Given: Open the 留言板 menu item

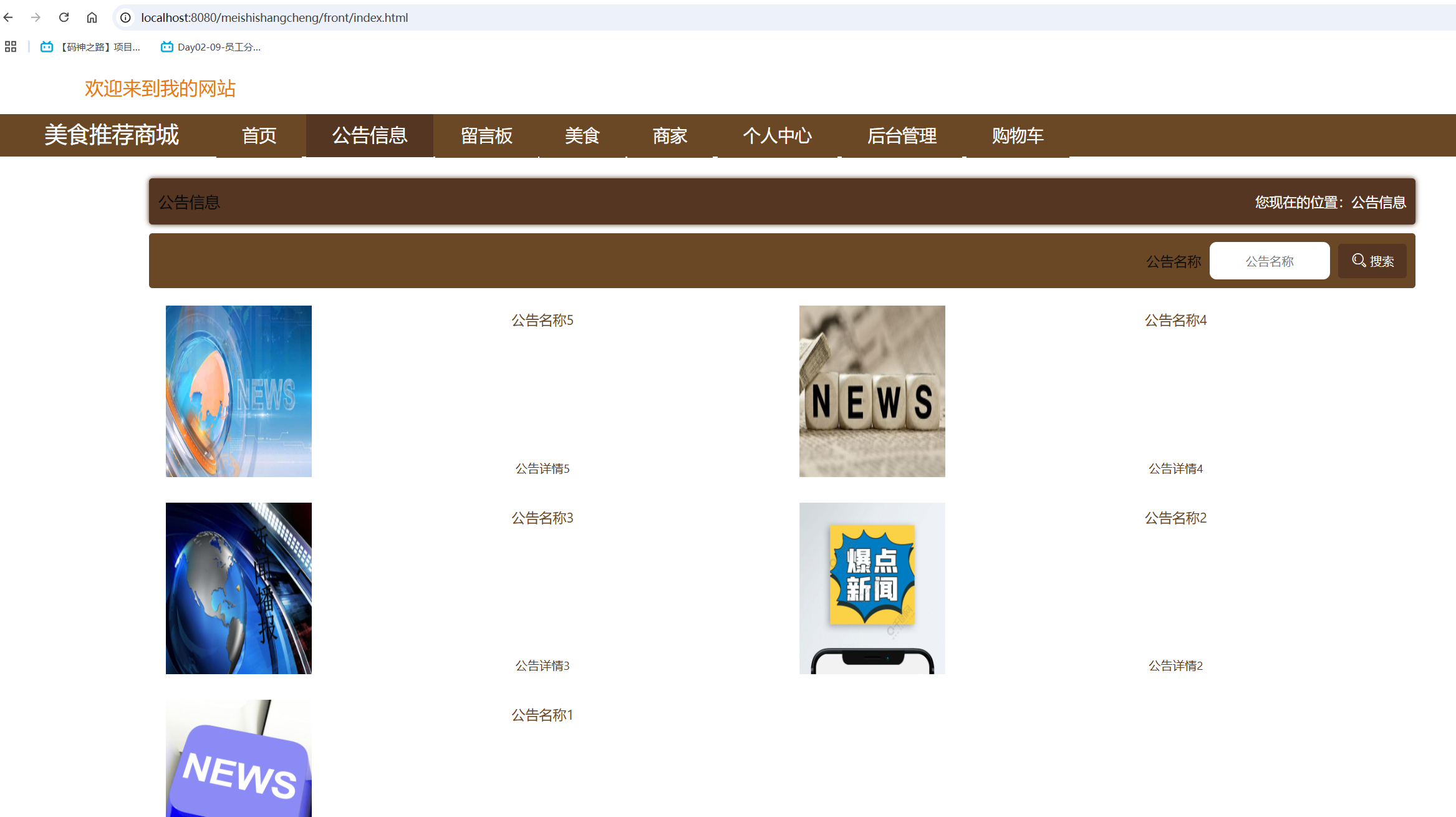Looking at the screenshot, I should click(x=486, y=135).
